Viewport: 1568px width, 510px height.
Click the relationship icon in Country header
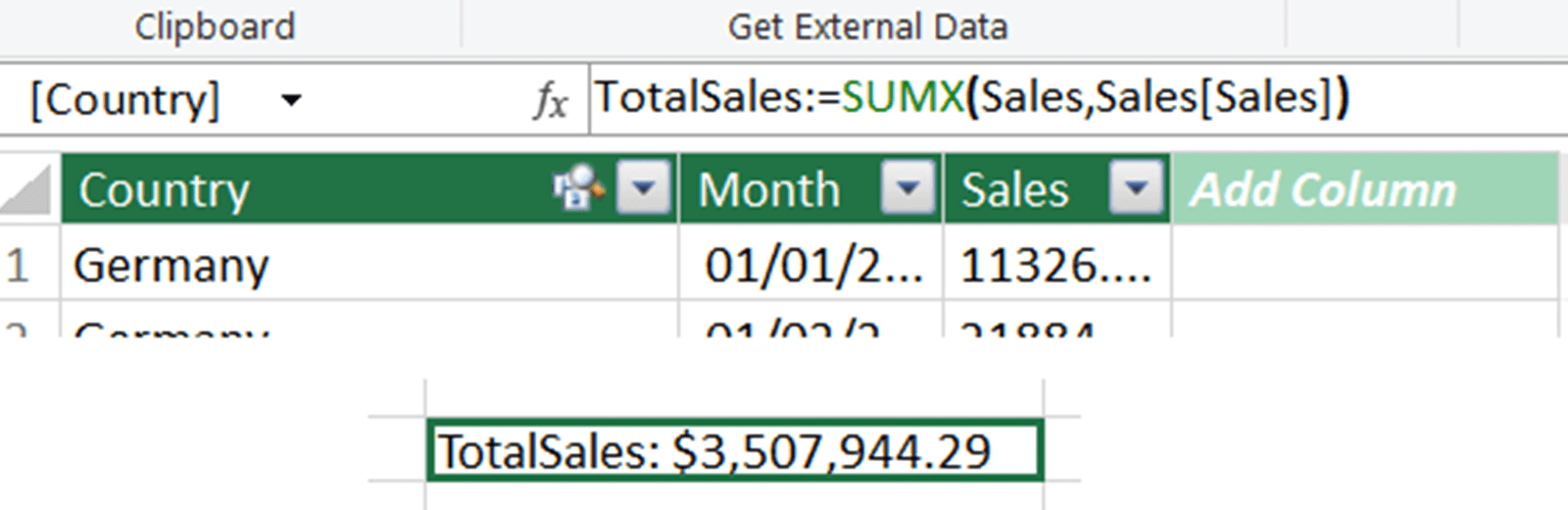578,187
